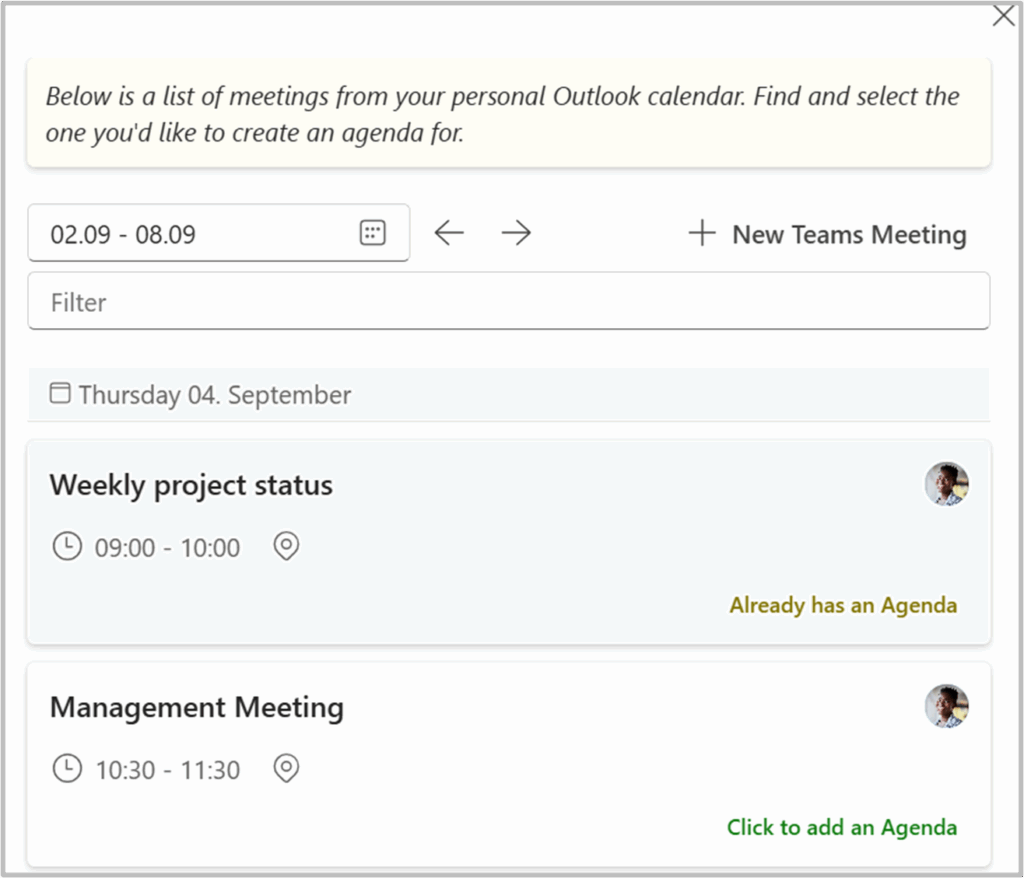Open the existing agenda via Already has an Agenda
Viewport: 1024px width, 878px height.
coord(843,605)
